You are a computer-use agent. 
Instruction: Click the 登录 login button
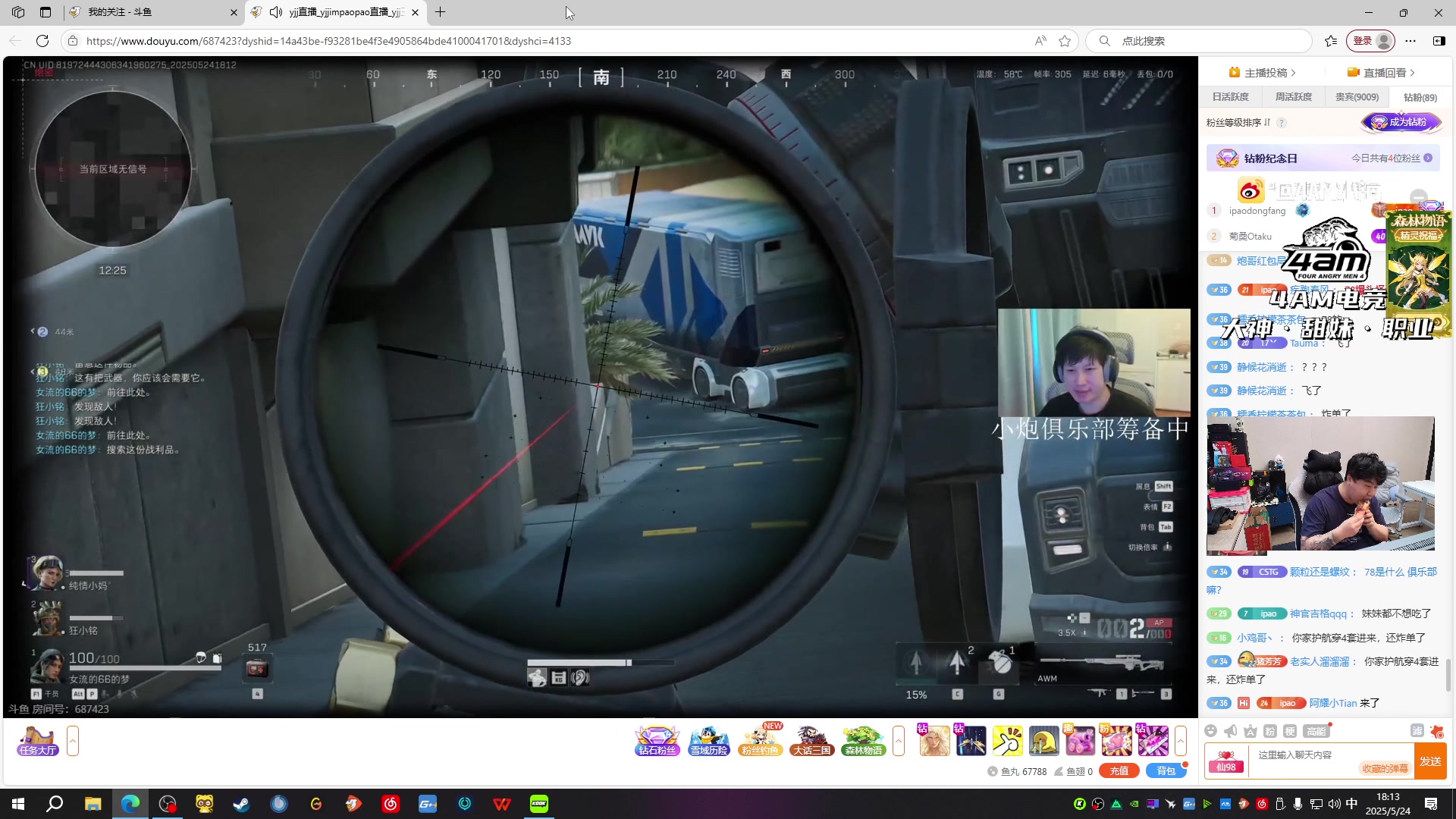[x=1370, y=41]
